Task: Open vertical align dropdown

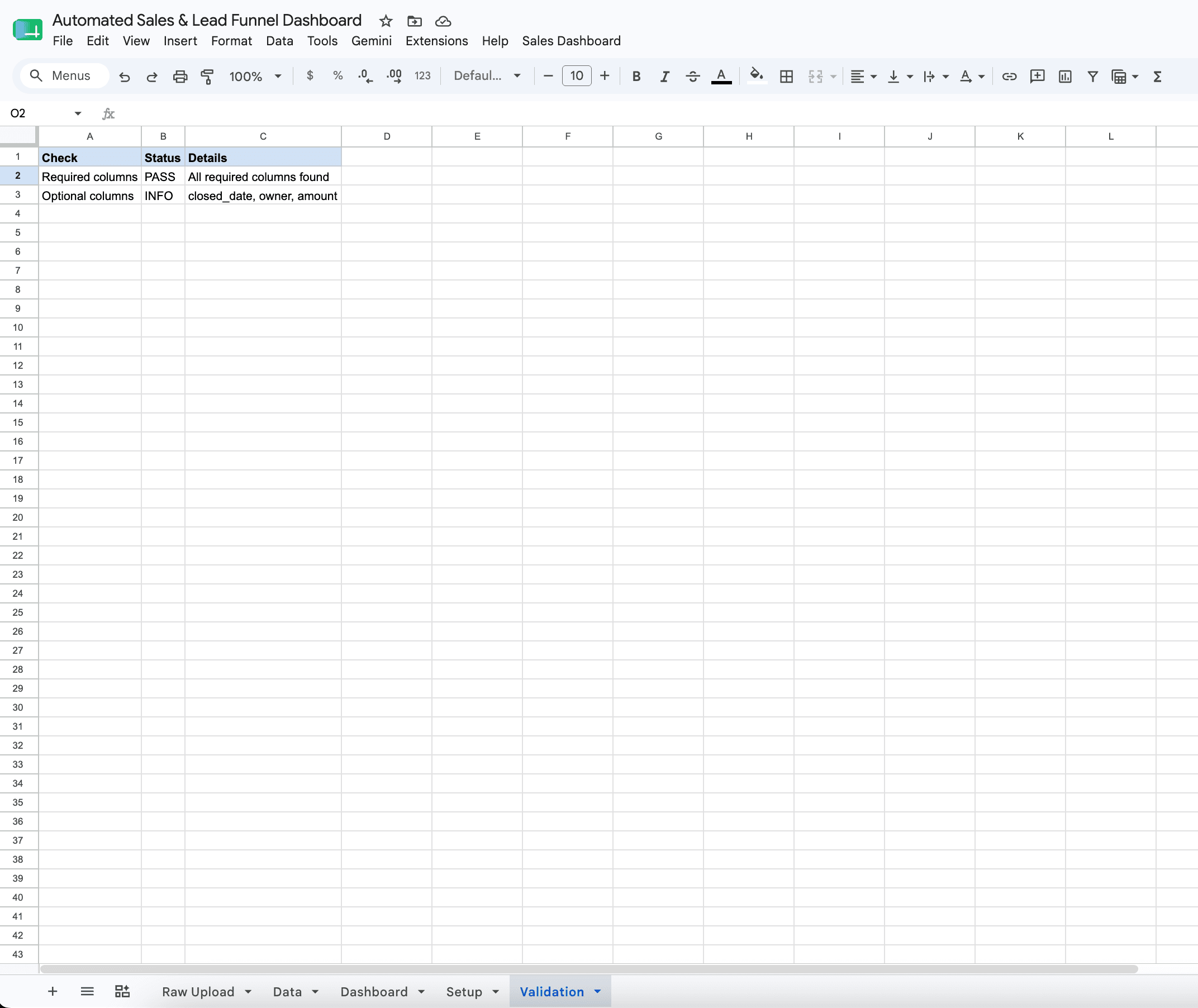Action: [900, 76]
